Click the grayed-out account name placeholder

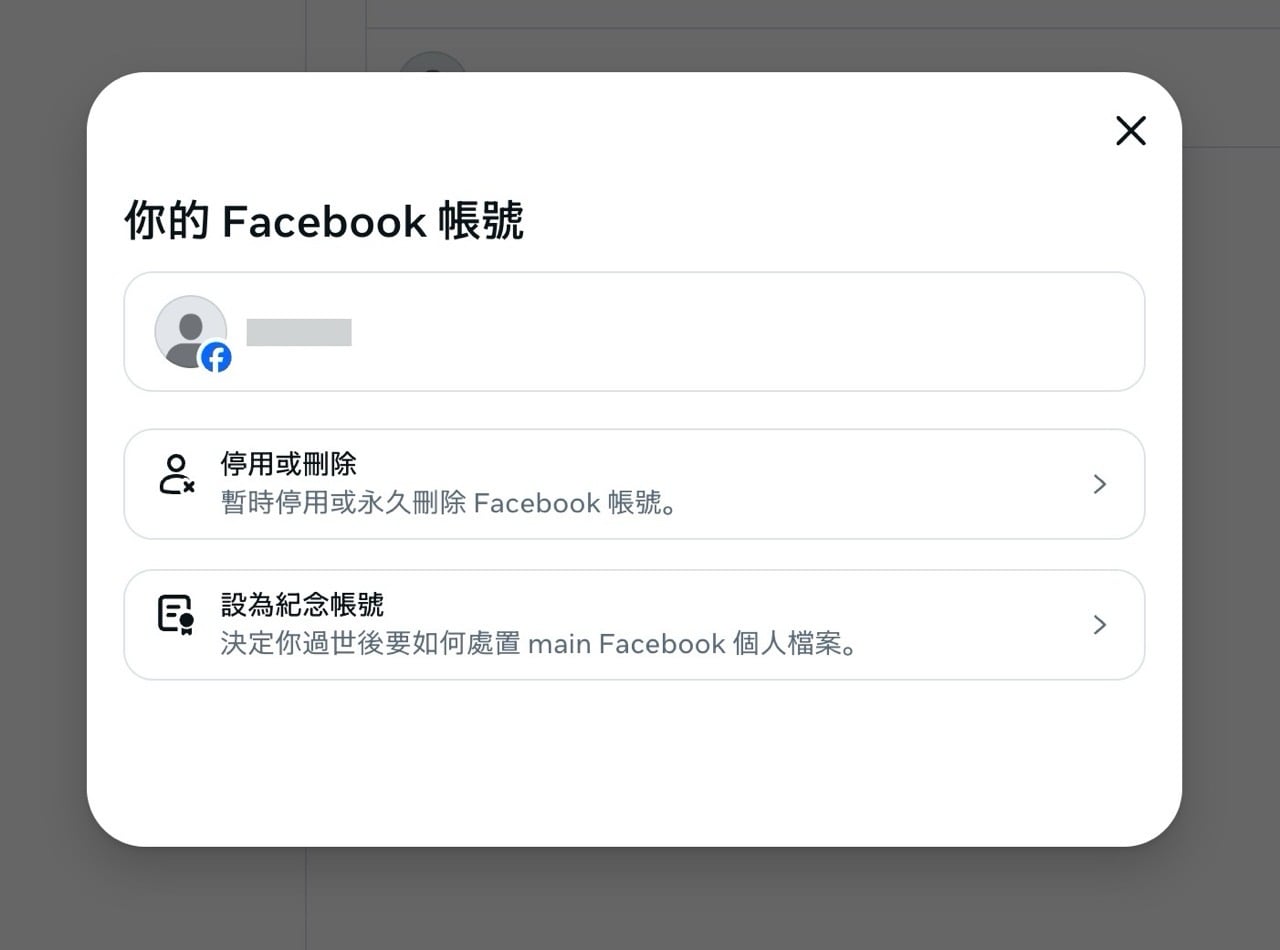point(297,332)
